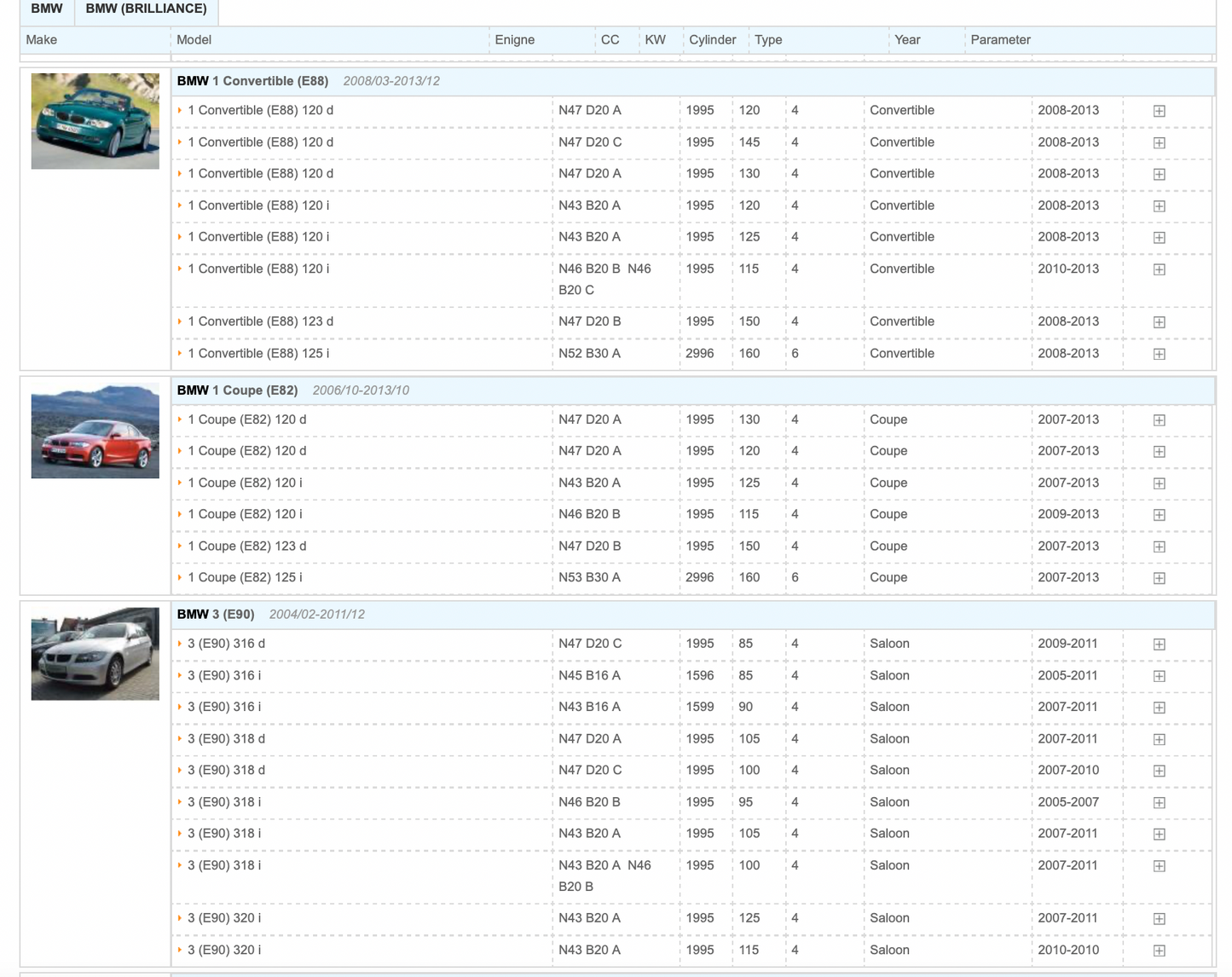Click date range 2008/03-2013/12
The image size is (1232, 977).
pyautogui.click(x=391, y=81)
